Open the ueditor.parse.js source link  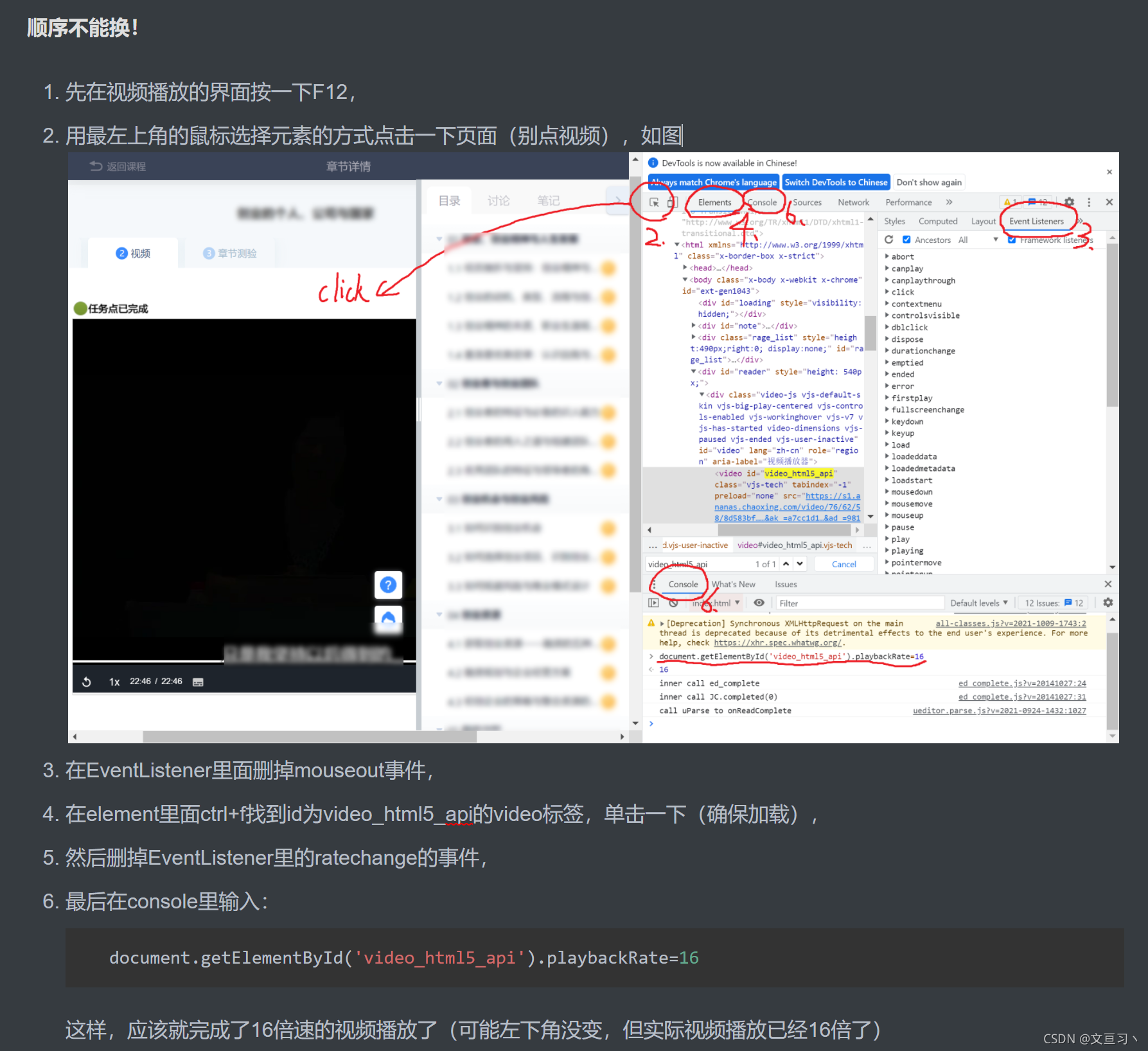point(999,711)
